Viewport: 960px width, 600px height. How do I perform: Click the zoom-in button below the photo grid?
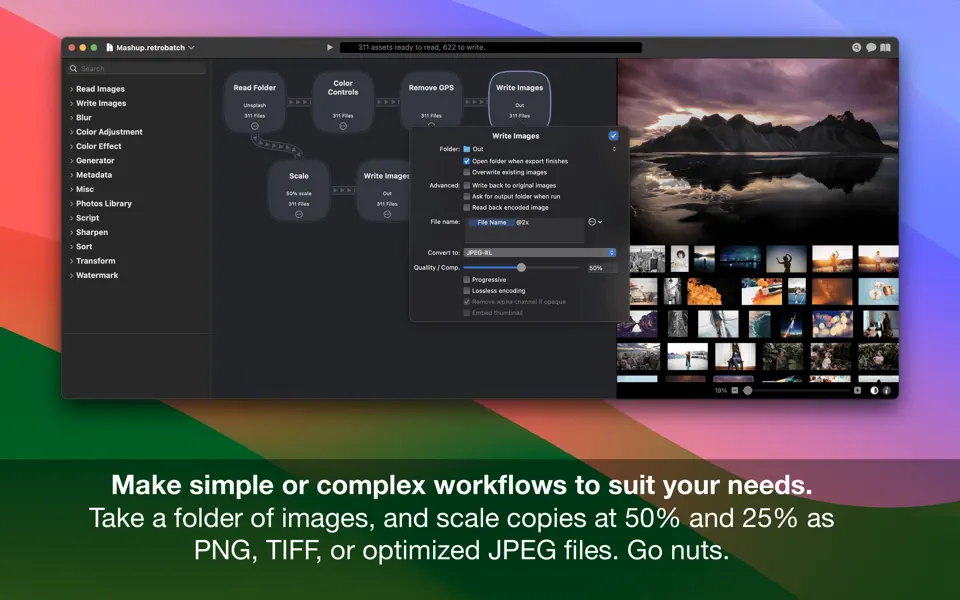coord(857,392)
